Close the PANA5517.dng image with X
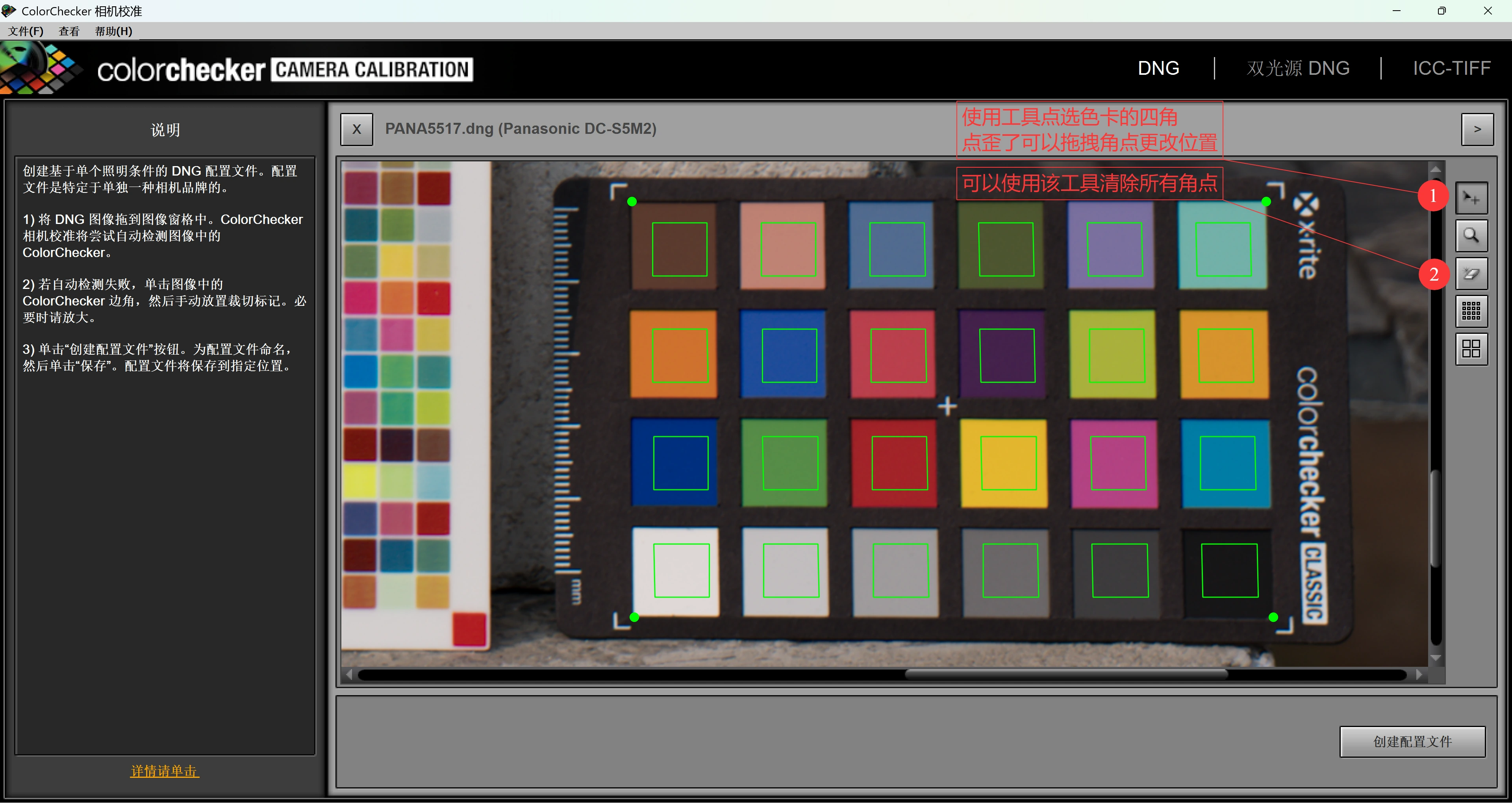 (356, 129)
